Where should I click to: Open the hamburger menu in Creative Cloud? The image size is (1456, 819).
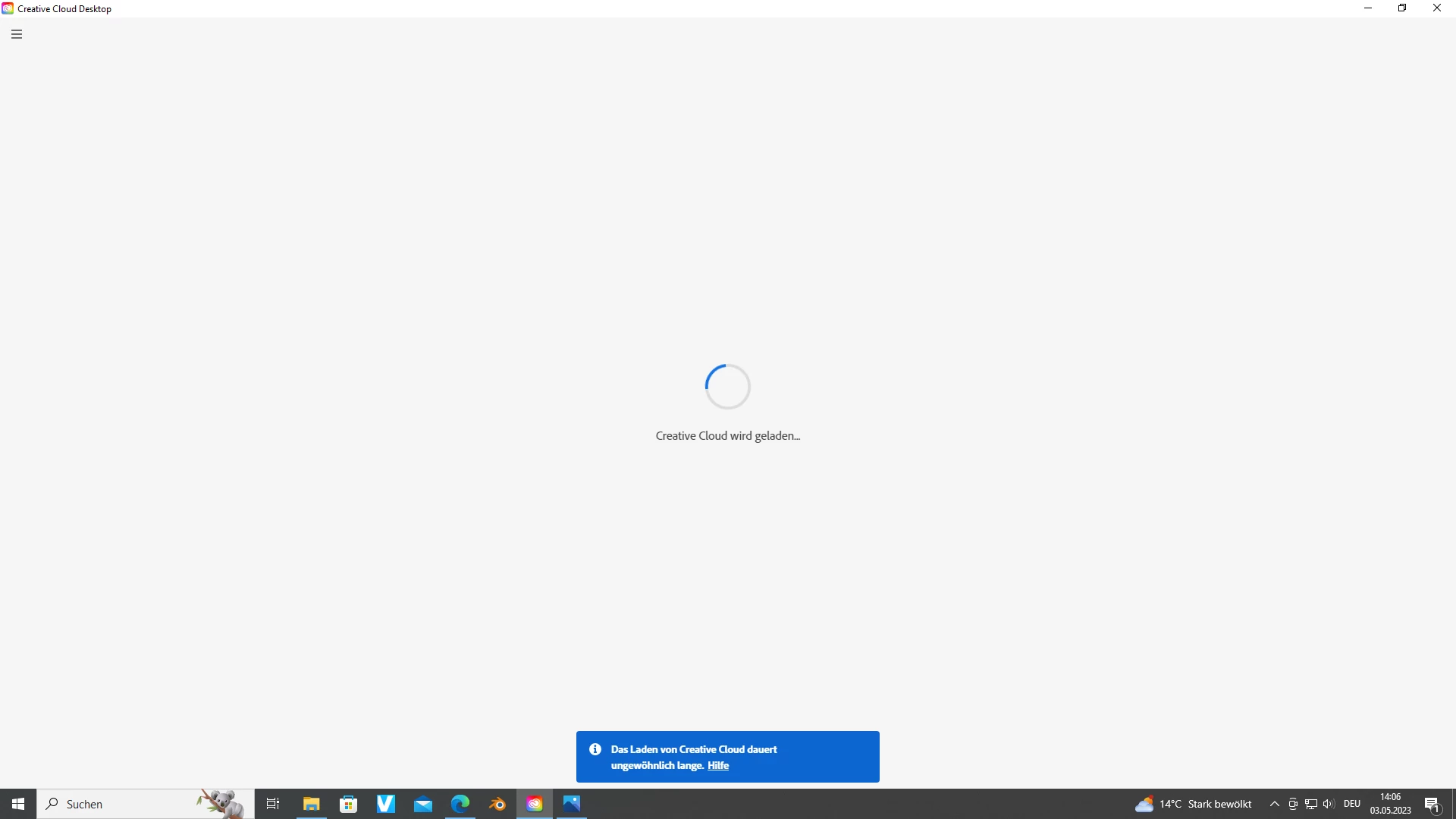coord(17,34)
